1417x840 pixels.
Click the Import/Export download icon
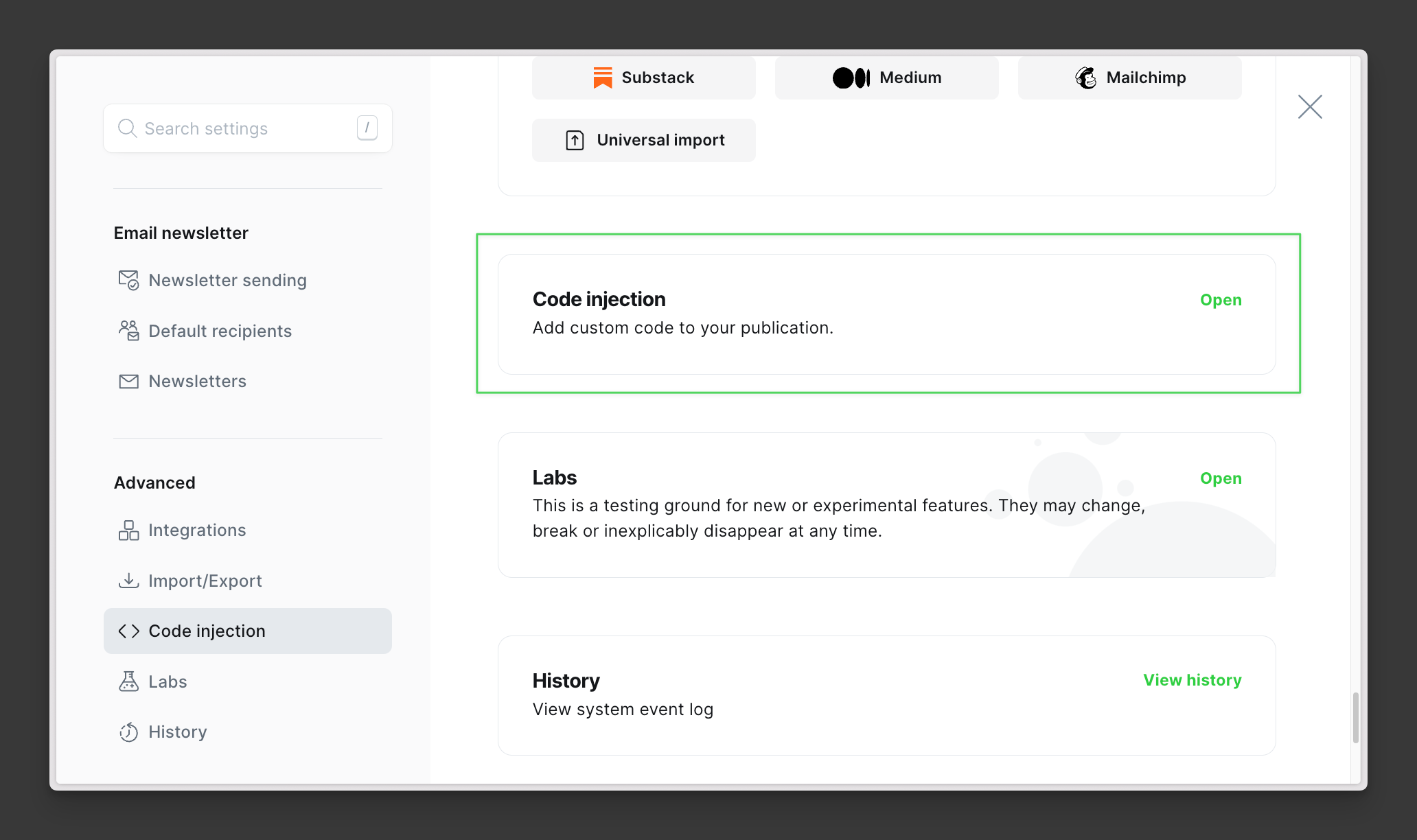pyautogui.click(x=128, y=580)
